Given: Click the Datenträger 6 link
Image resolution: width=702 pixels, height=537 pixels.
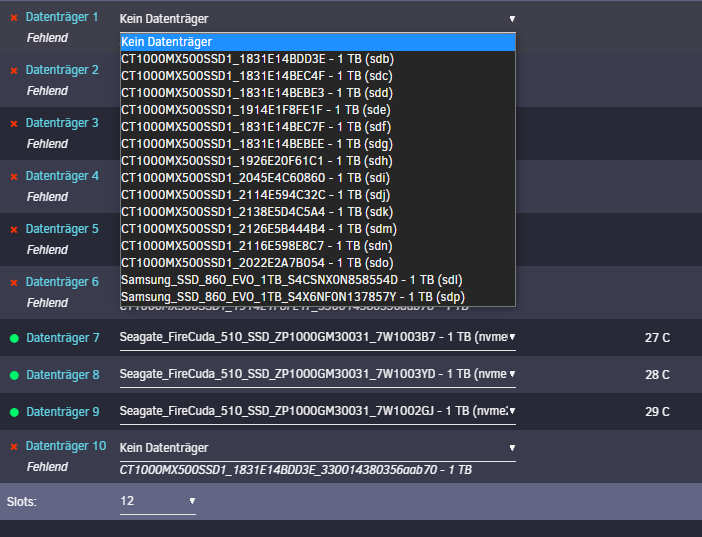Looking at the screenshot, I should pyautogui.click(x=62, y=282).
